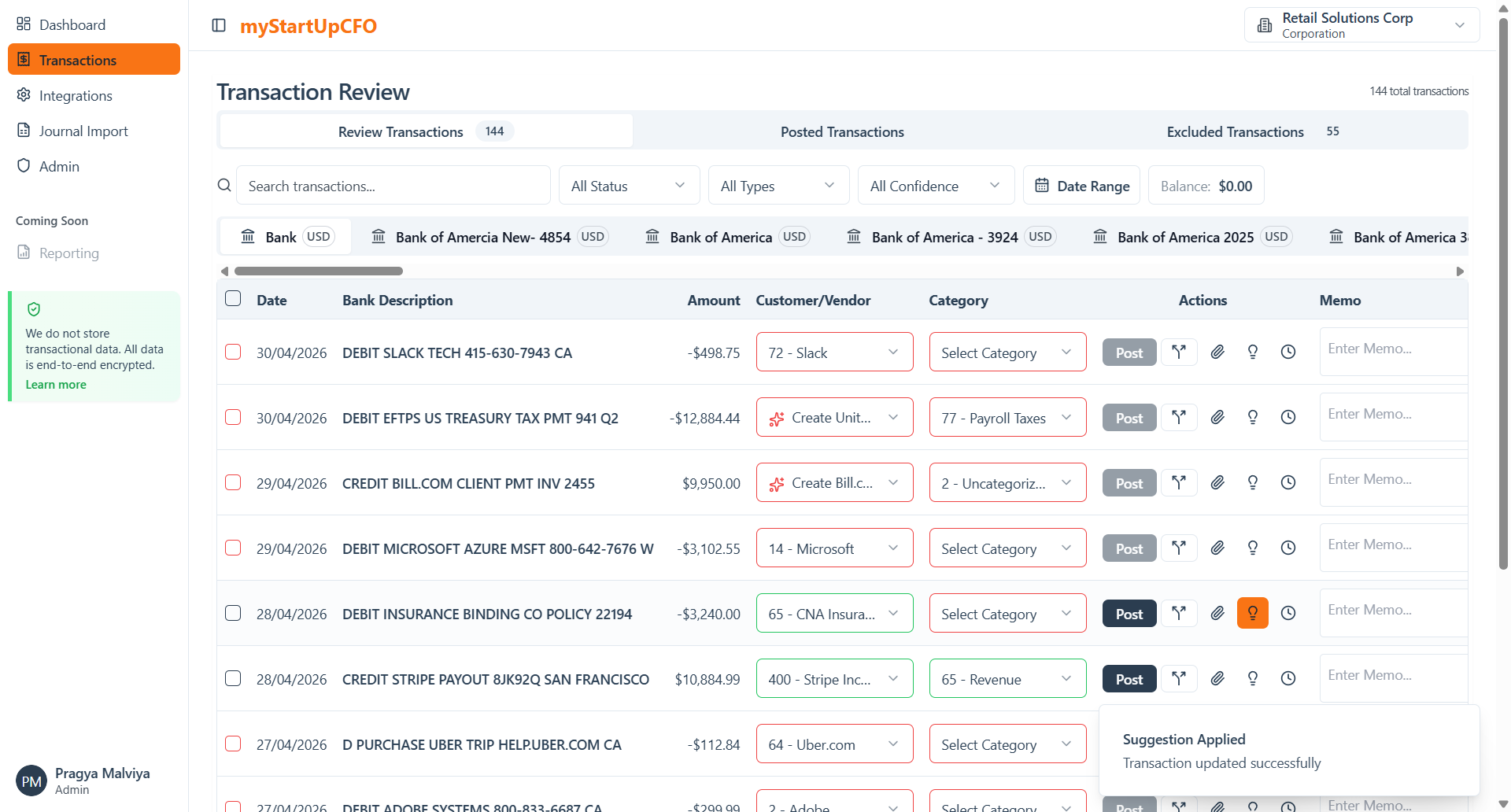The height and width of the screenshot is (812, 1511).
Task: Expand the All Confidence filter dropdown
Action: click(935, 186)
